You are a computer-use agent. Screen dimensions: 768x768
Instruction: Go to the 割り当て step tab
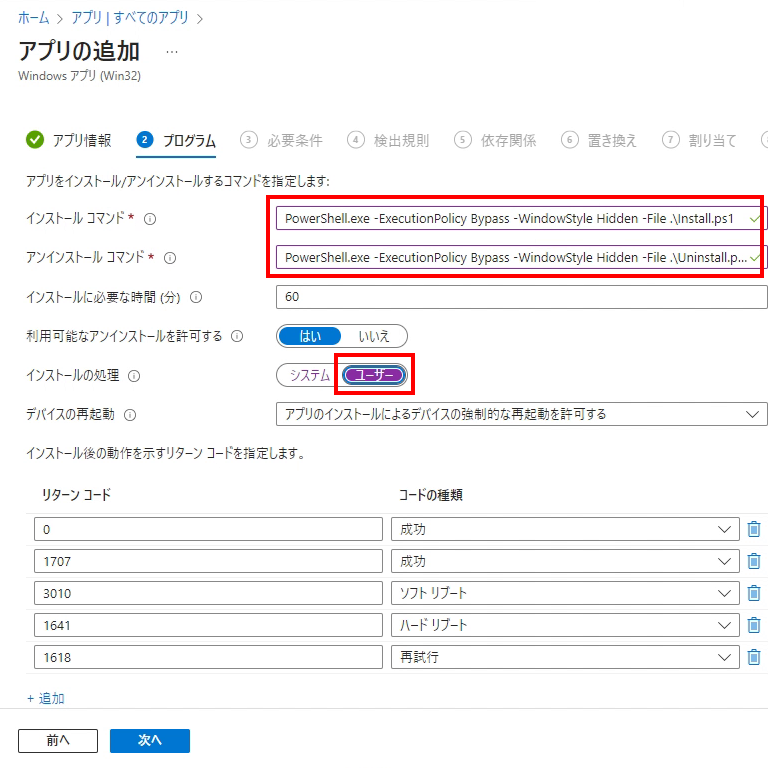699,141
